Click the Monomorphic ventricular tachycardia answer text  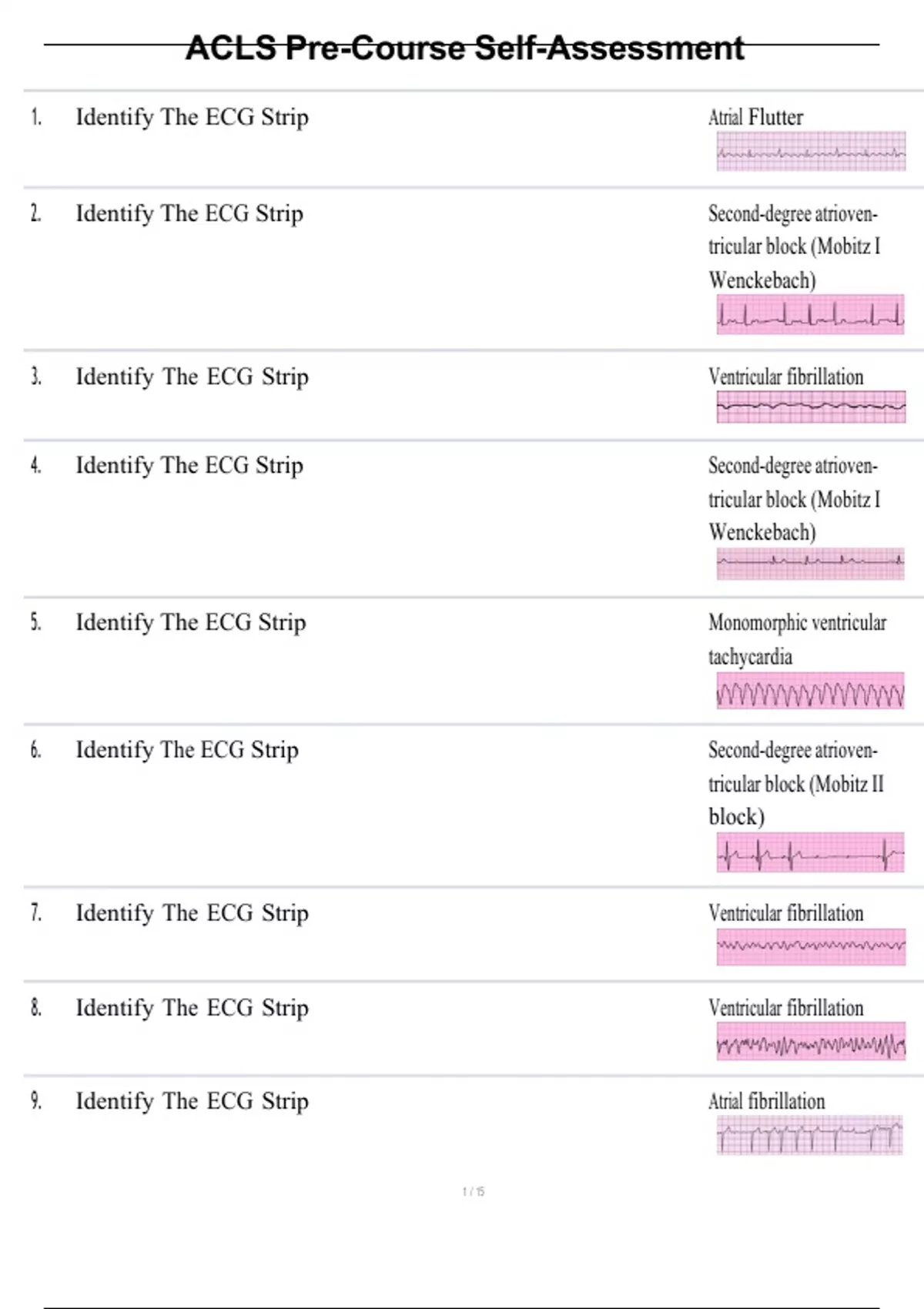click(797, 639)
